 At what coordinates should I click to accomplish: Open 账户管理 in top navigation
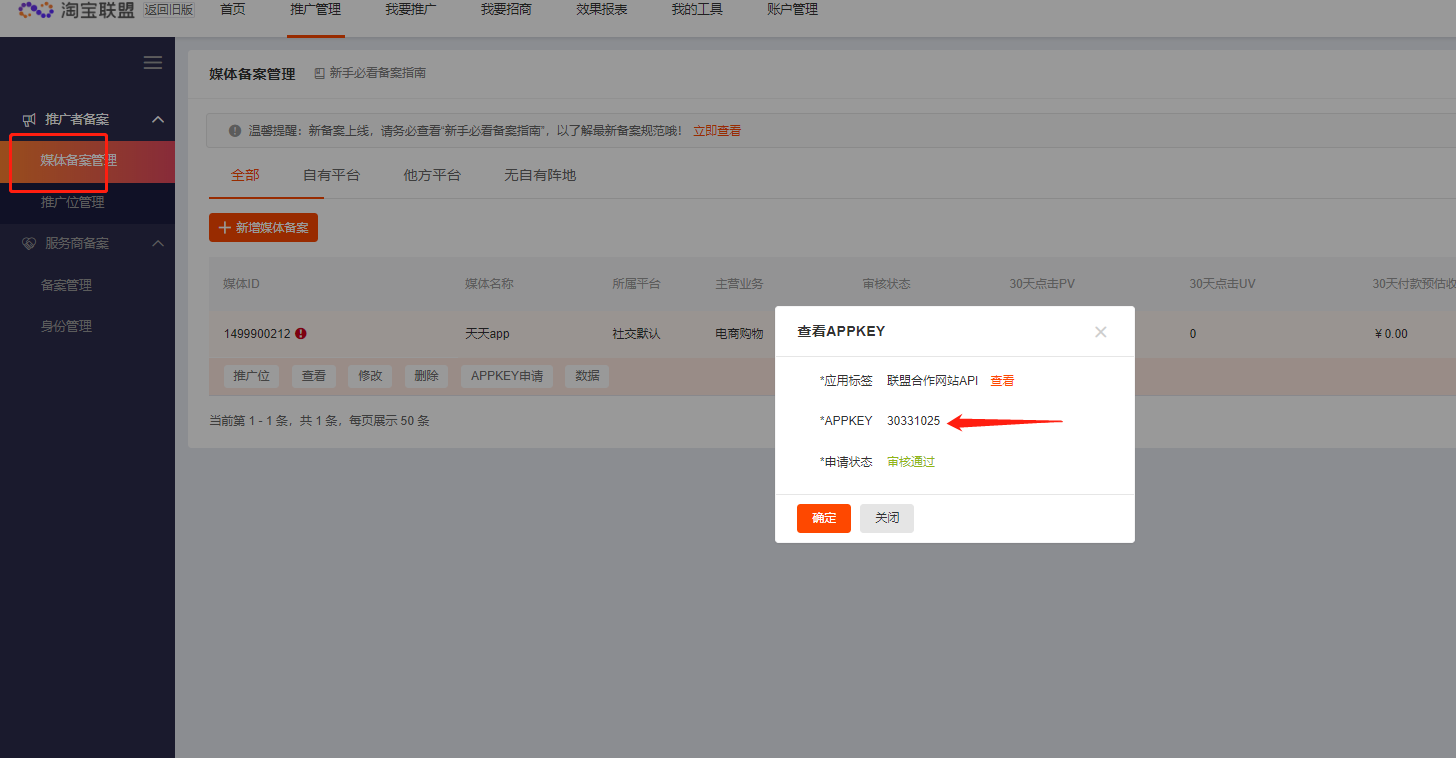coord(792,10)
